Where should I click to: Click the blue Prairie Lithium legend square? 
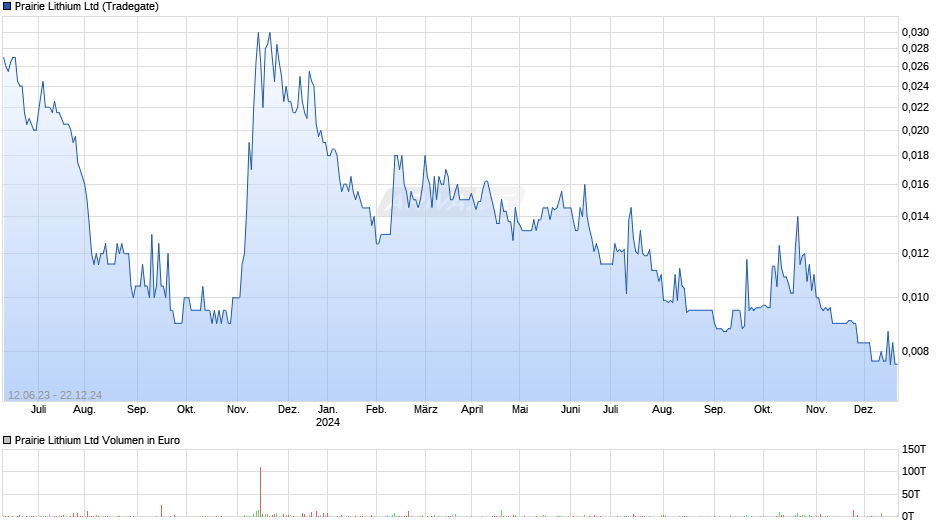pyautogui.click(x=7, y=7)
